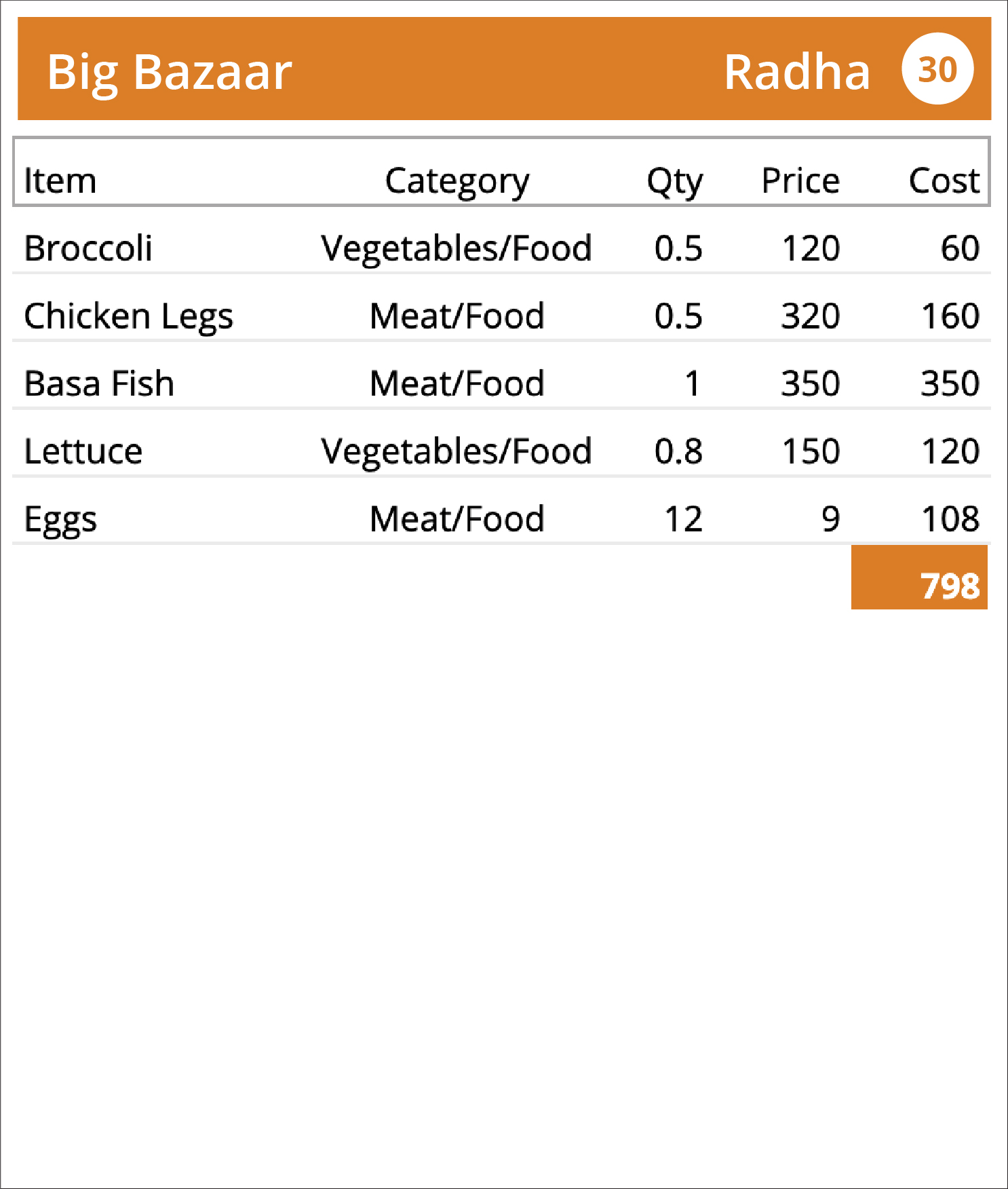Screen dimensions: 1008x1189
Task: Sort by the Category column header
Action: coord(457,182)
